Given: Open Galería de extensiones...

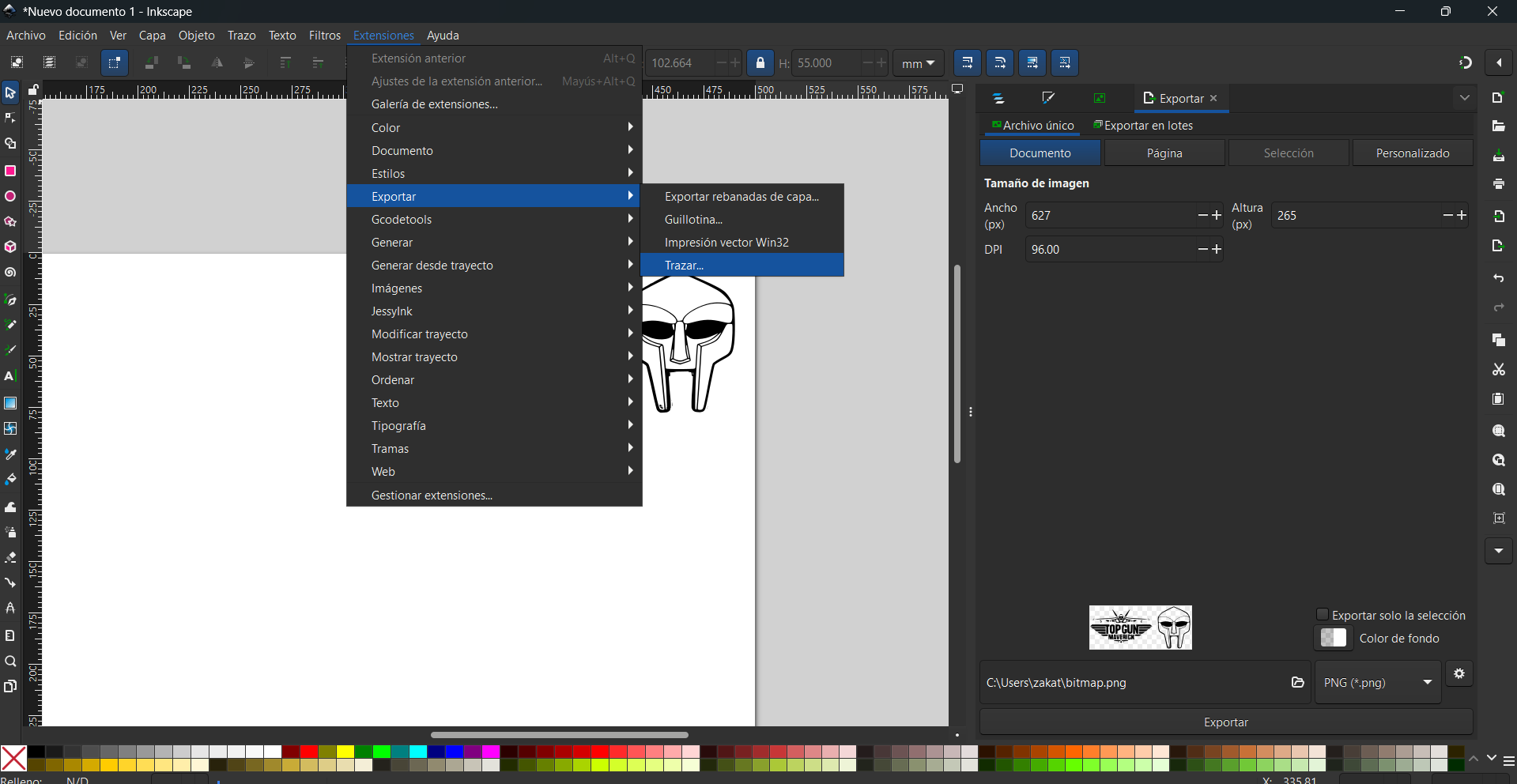Looking at the screenshot, I should (x=494, y=104).
